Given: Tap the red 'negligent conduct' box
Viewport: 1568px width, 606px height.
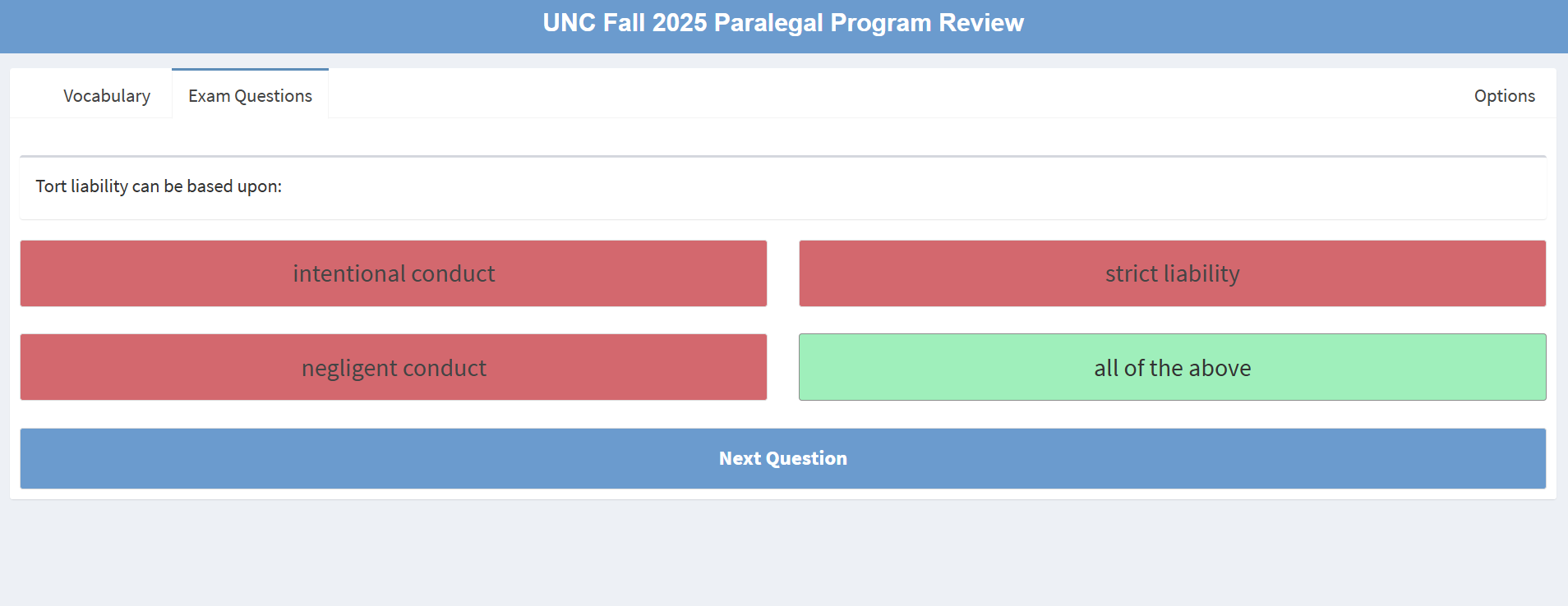Looking at the screenshot, I should (394, 367).
